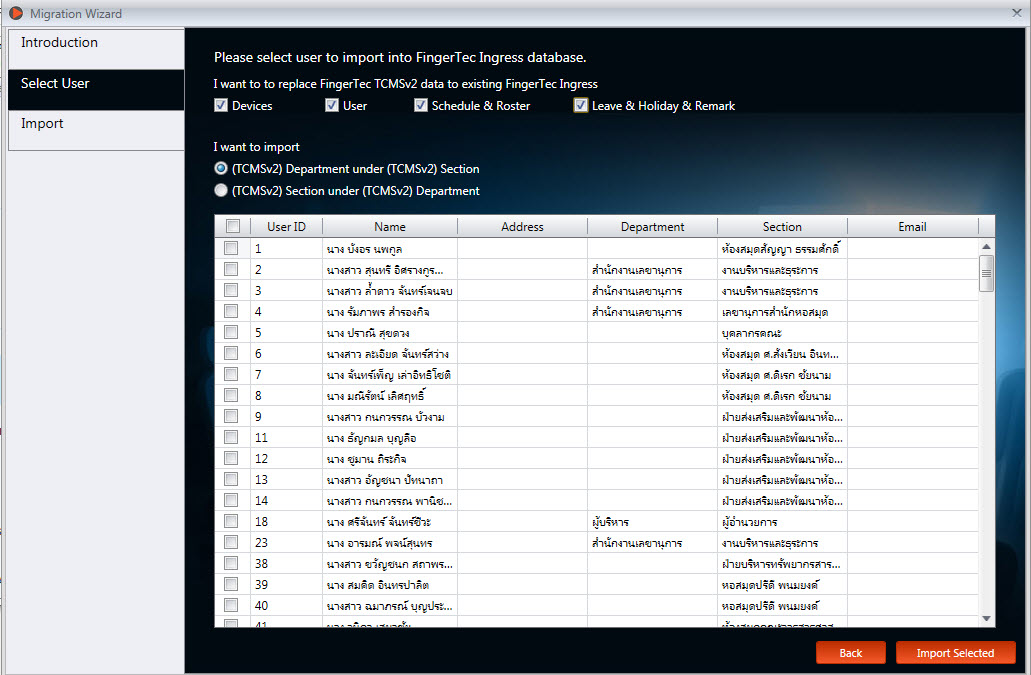Click the name cell in row 18
Screen dimensions: 1031x675
coord(390,522)
